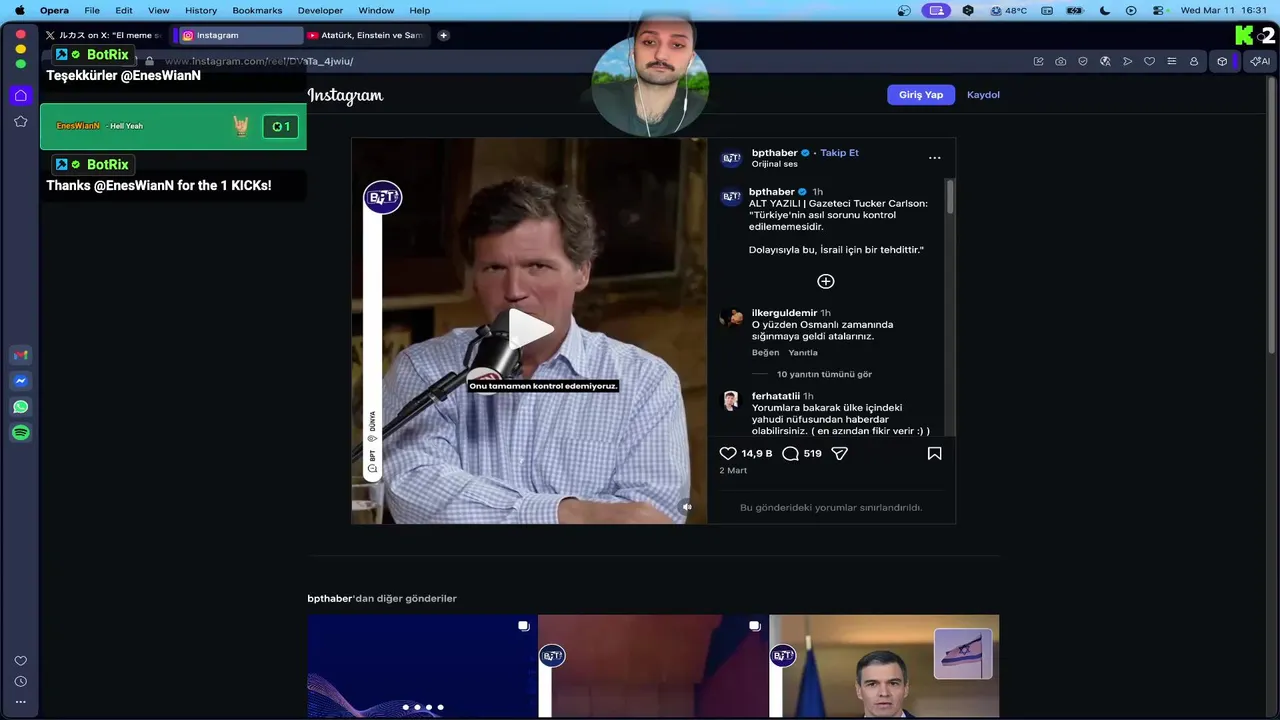
Task: Click the 'Kaydol' sign-up link
Action: [983, 95]
